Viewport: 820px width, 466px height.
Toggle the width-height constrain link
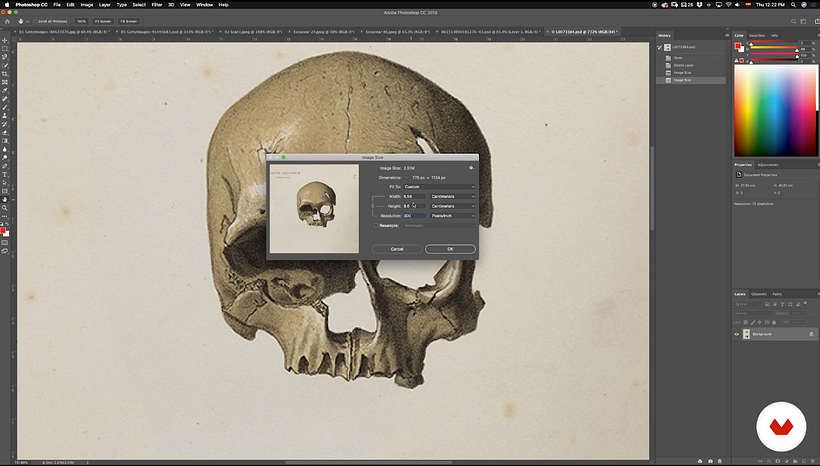click(373, 206)
